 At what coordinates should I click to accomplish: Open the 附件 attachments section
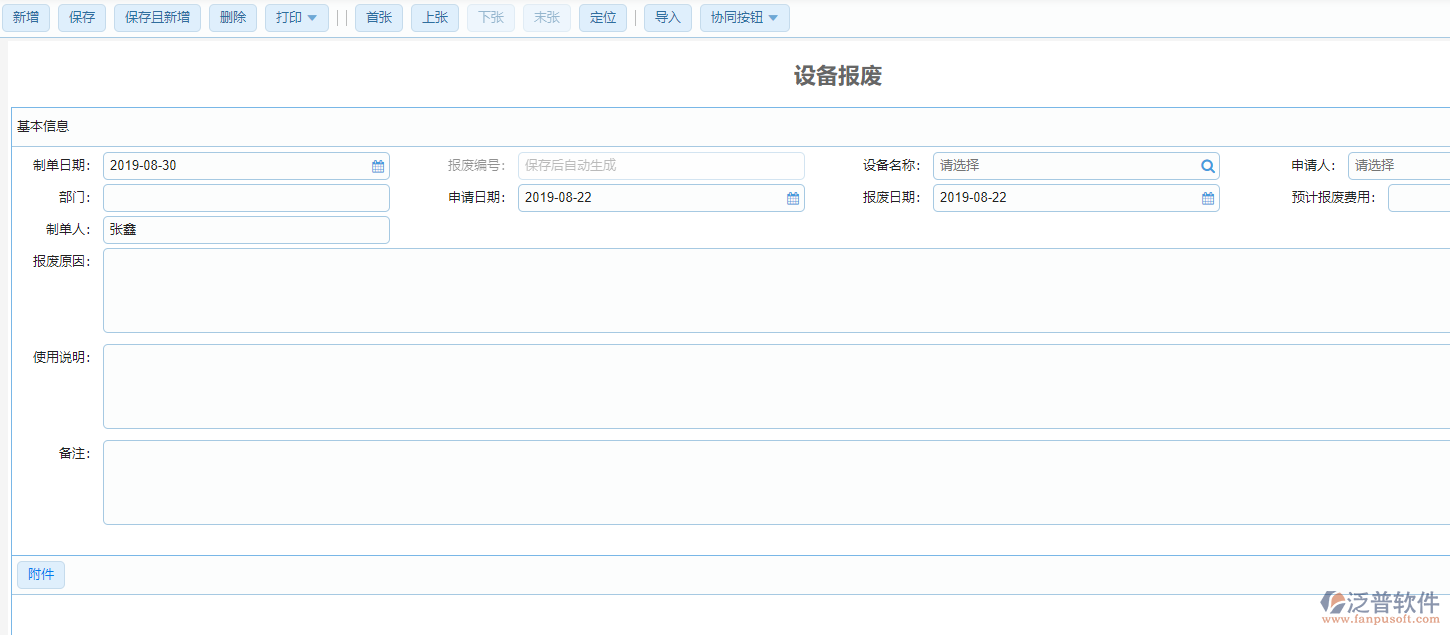click(40, 574)
